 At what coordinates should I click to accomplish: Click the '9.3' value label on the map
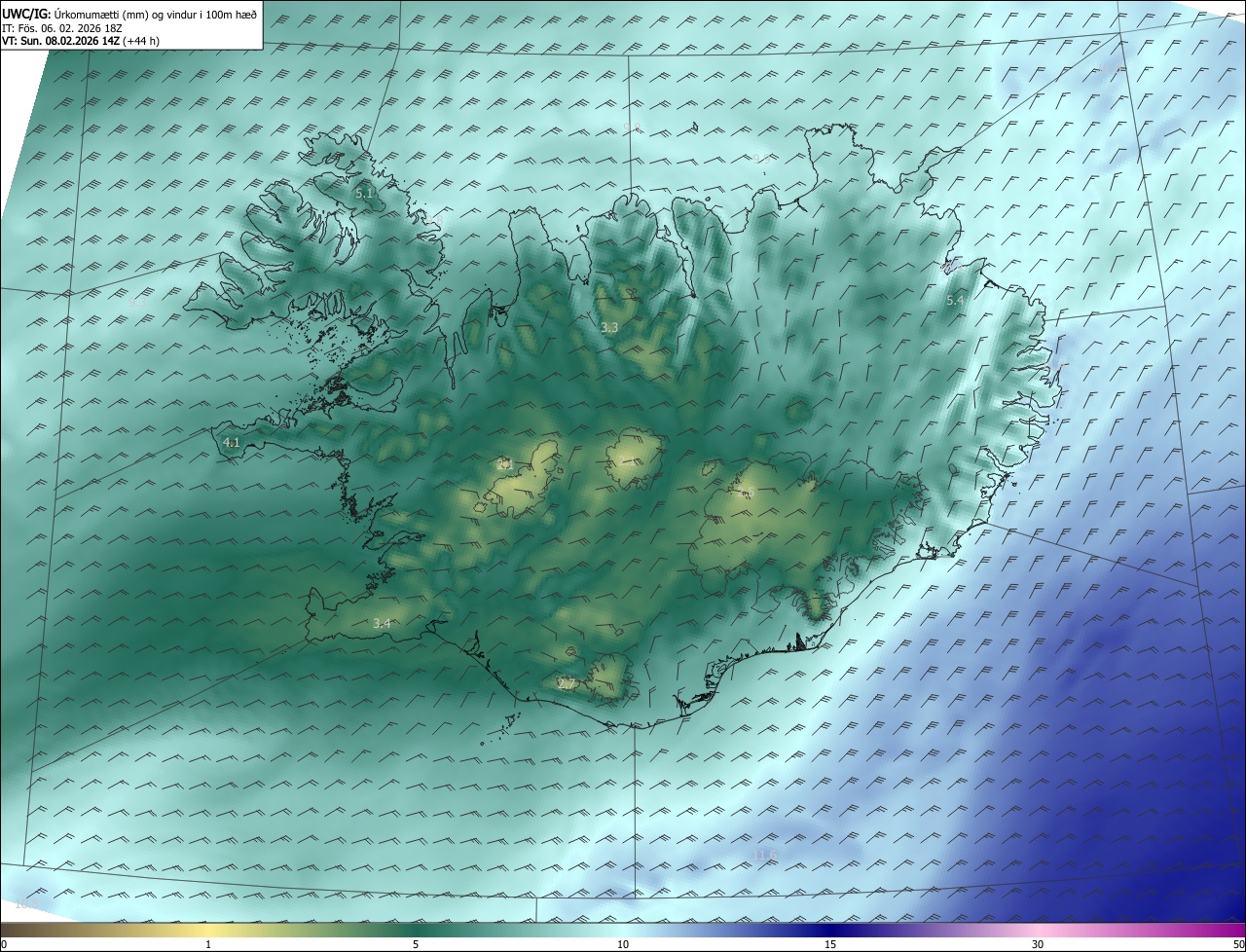tap(136, 303)
